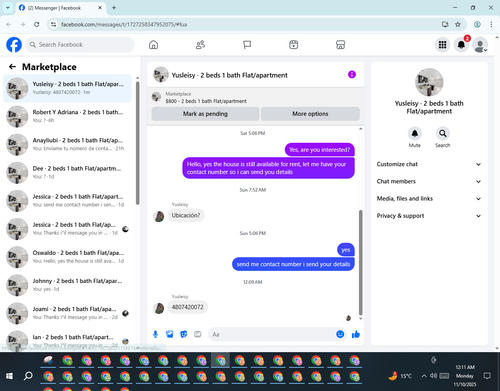The width and height of the screenshot is (500, 391).
Task: Click the Search Facebook box
Action: click(80, 45)
